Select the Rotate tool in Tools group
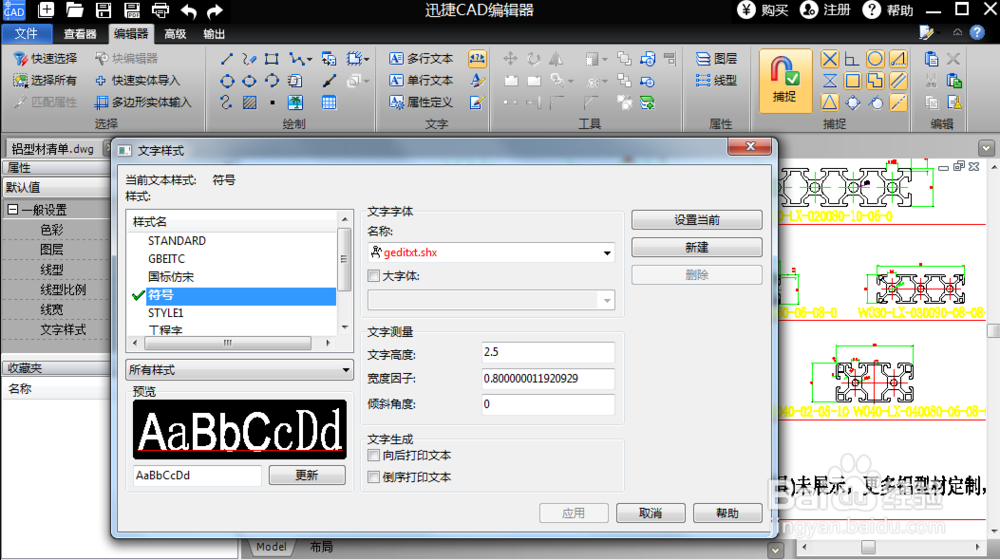Viewport: 1000px width, 560px height. tap(533, 59)
